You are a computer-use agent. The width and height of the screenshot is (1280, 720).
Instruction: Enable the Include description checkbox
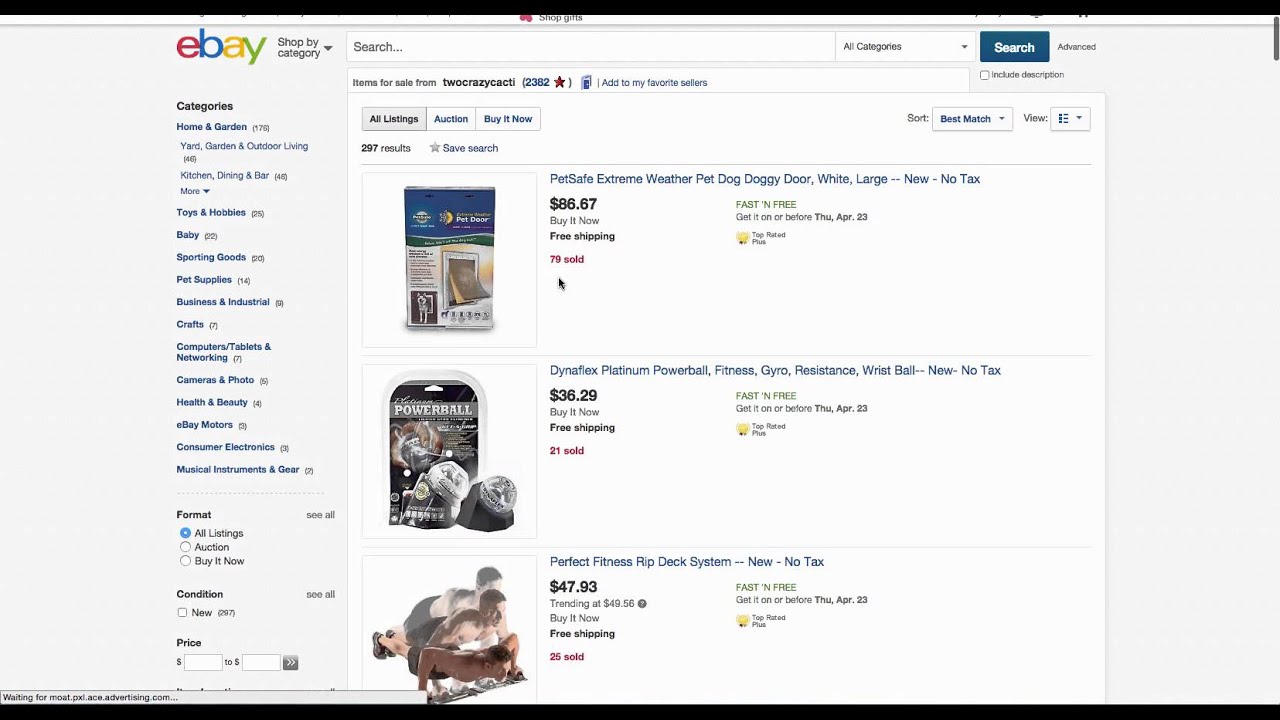point(985,75)
